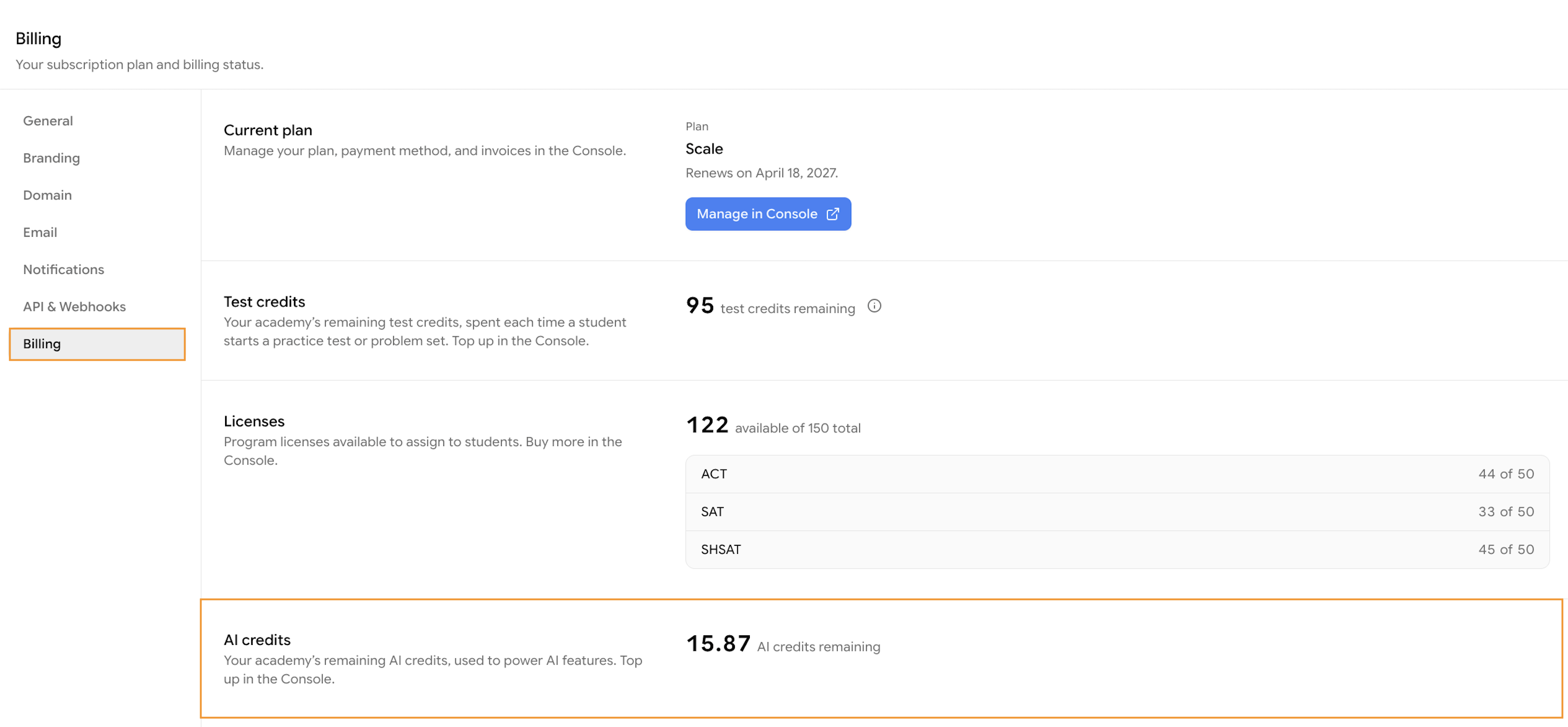Click the 'Scale' plan name

[x=703, y=149]
